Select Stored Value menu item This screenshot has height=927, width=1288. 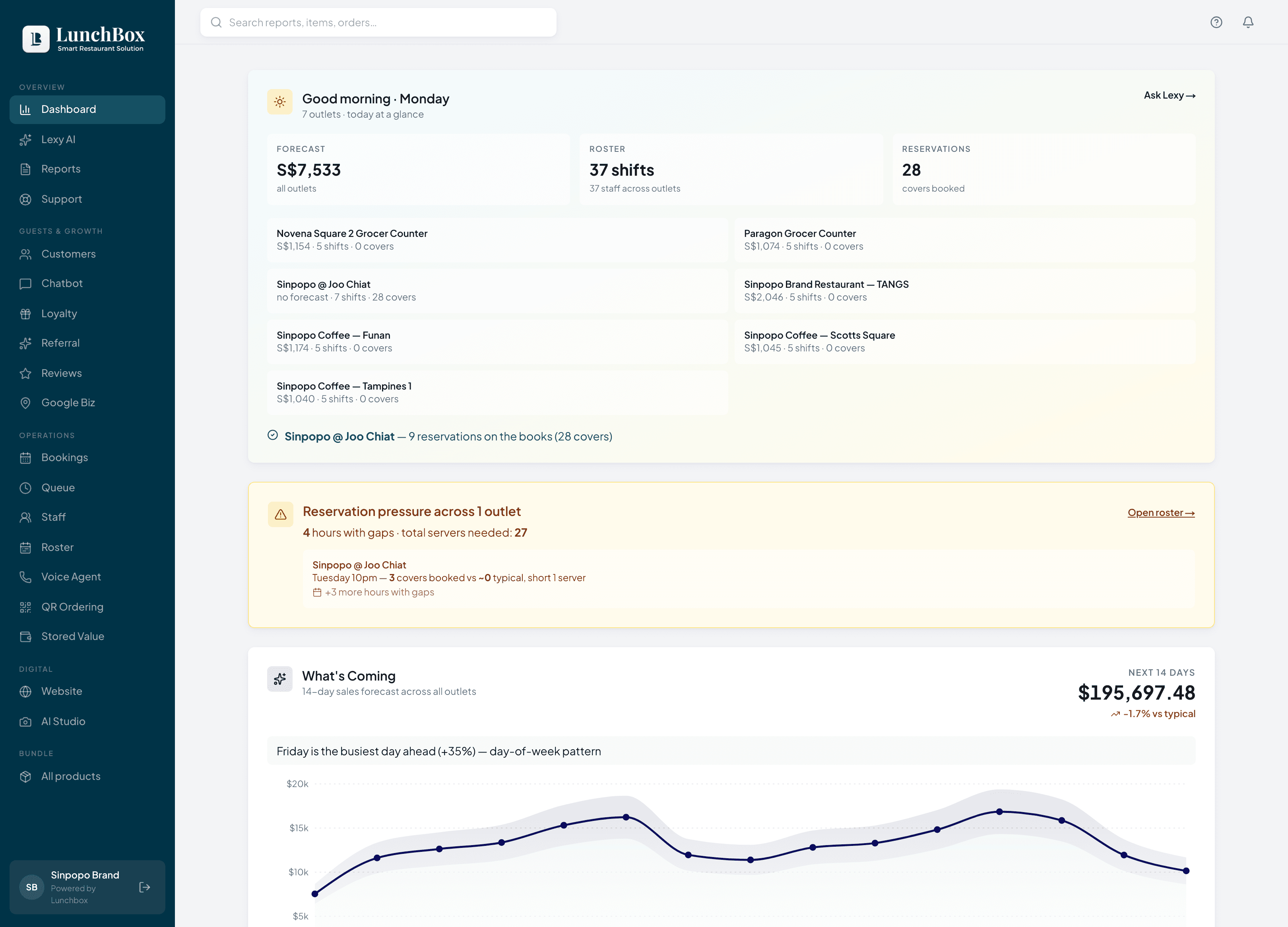[x=87, y=636]
